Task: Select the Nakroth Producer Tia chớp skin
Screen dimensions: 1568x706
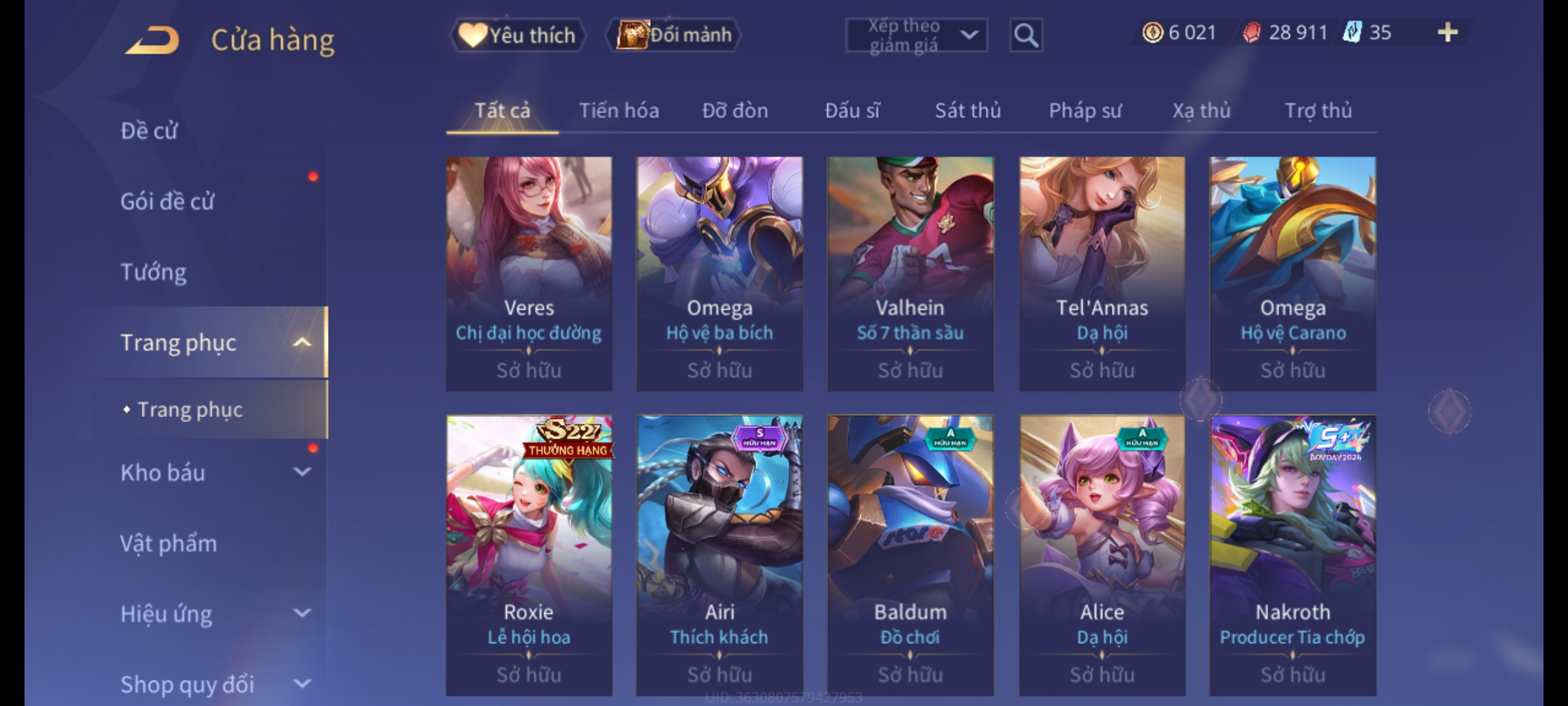Action: click(1292, 556)
